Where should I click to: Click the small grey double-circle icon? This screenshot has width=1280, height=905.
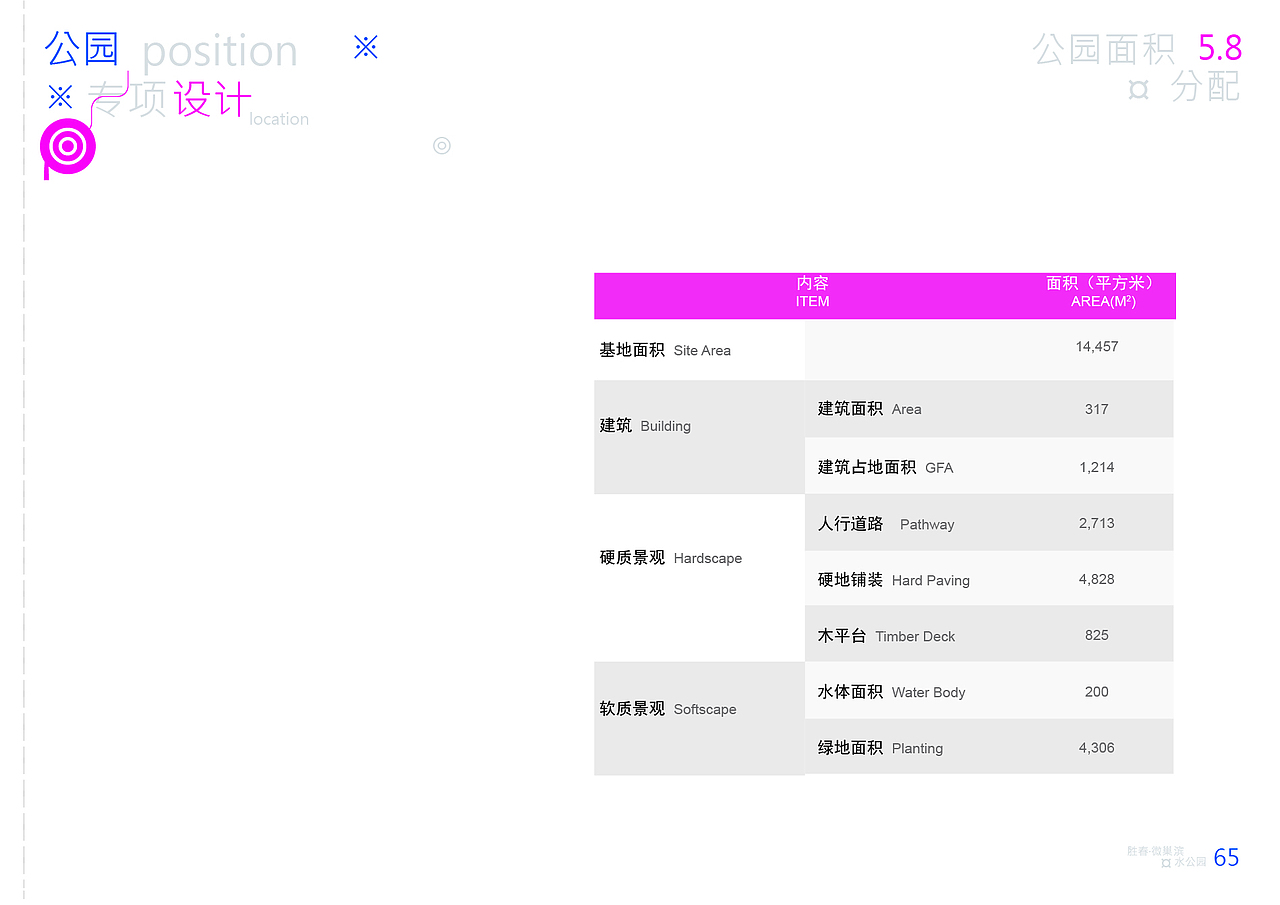pos(442,146)
